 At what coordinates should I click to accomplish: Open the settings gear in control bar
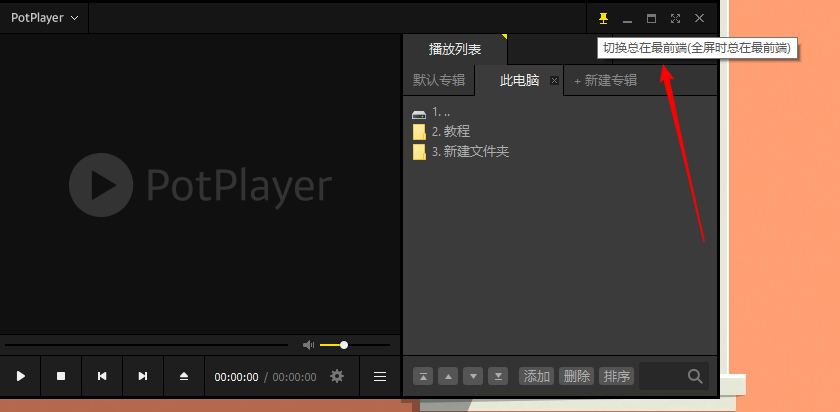[x=336, y=376]
